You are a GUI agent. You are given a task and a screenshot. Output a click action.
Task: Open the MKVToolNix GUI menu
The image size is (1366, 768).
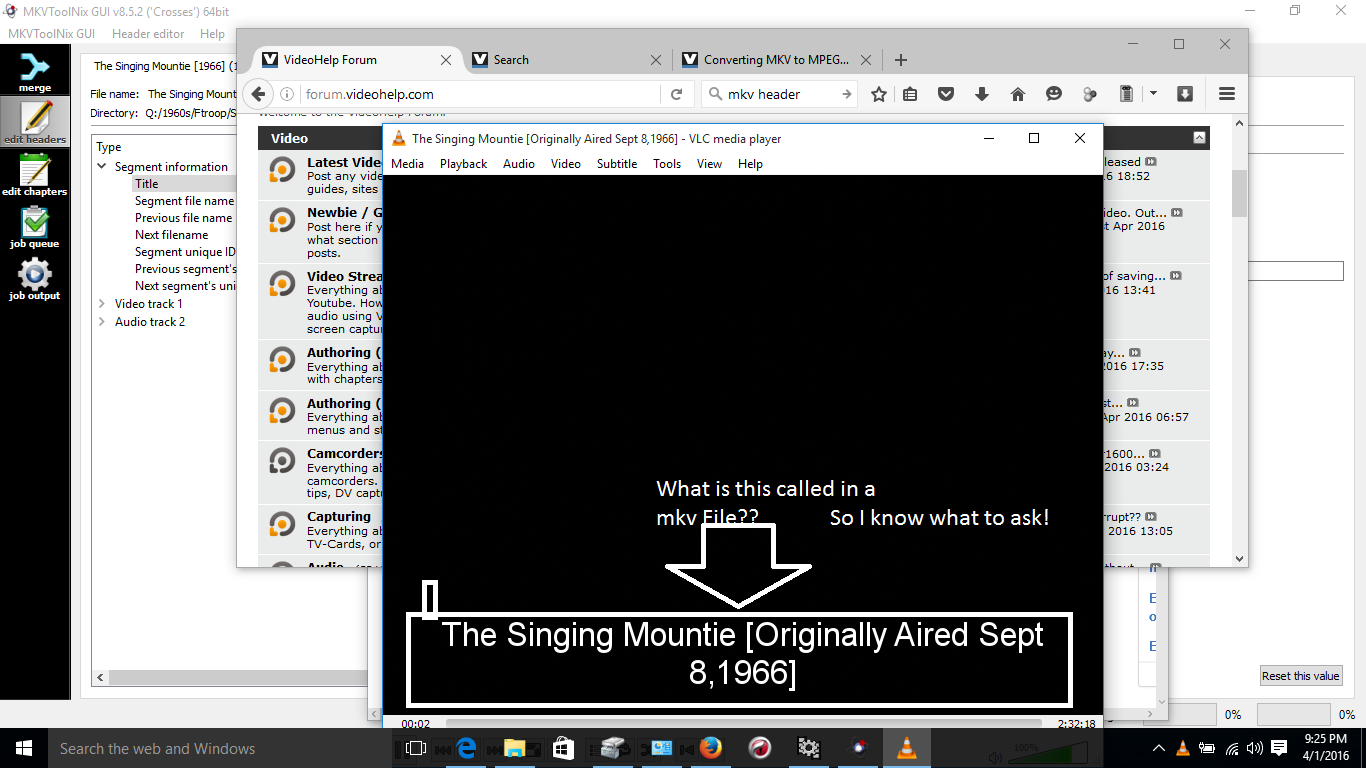51,34
